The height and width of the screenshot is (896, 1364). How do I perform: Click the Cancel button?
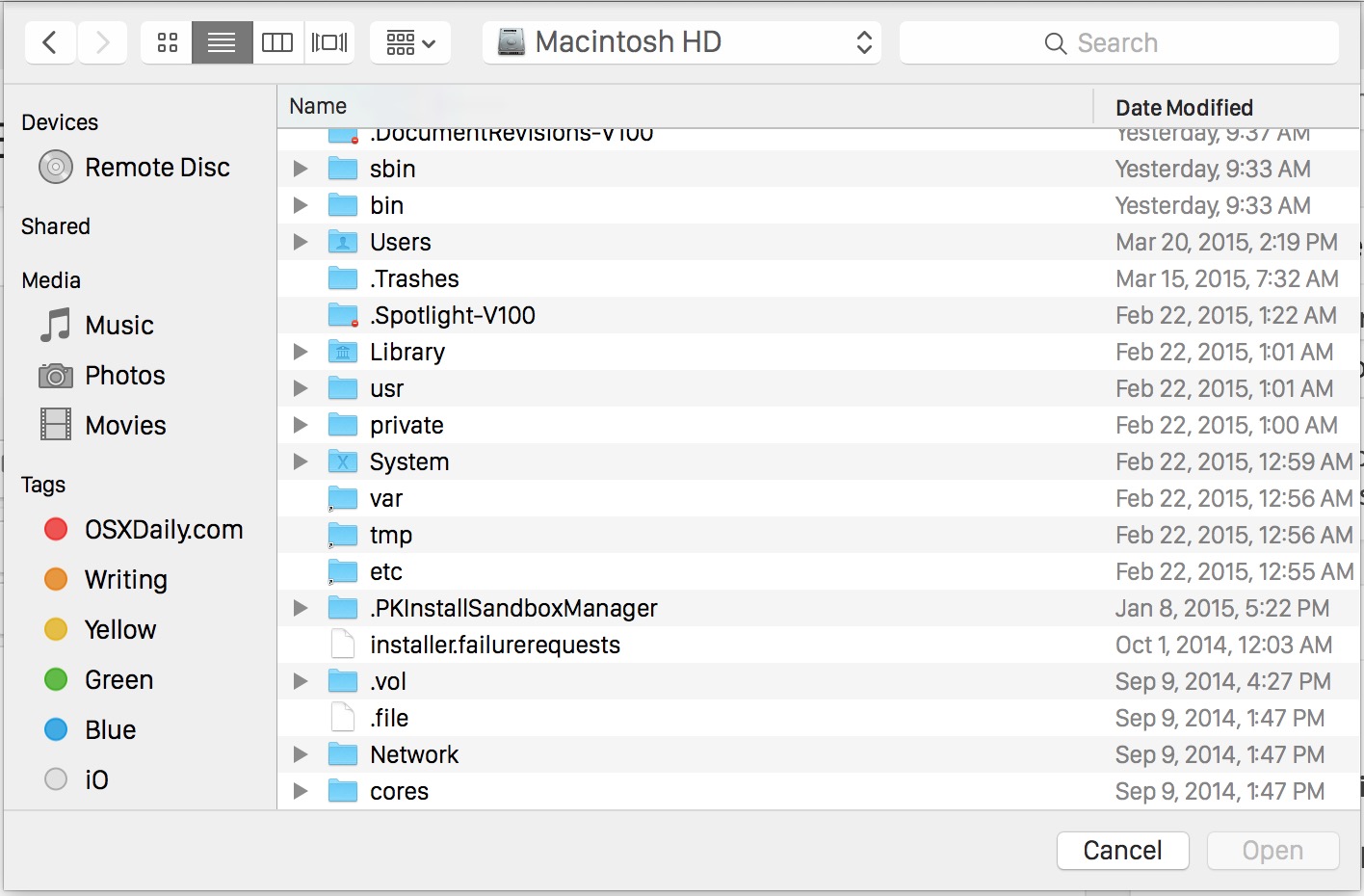1122,851
